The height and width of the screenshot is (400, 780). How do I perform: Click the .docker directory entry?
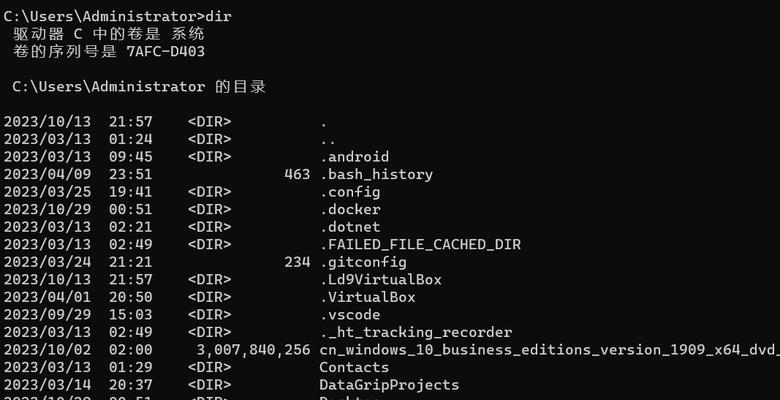[x=350, y=209]
